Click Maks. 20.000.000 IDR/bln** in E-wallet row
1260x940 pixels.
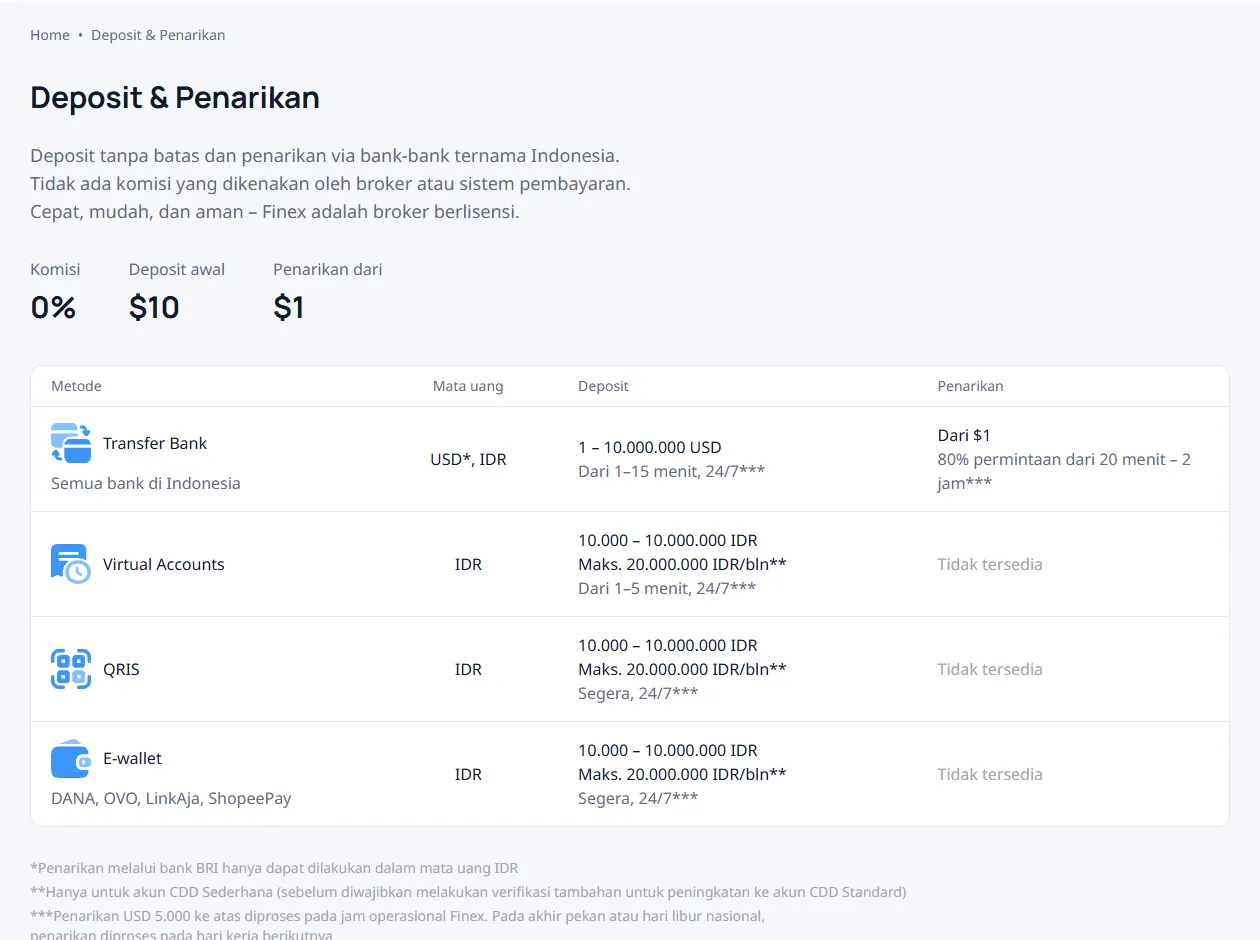(x=682, y=774)
